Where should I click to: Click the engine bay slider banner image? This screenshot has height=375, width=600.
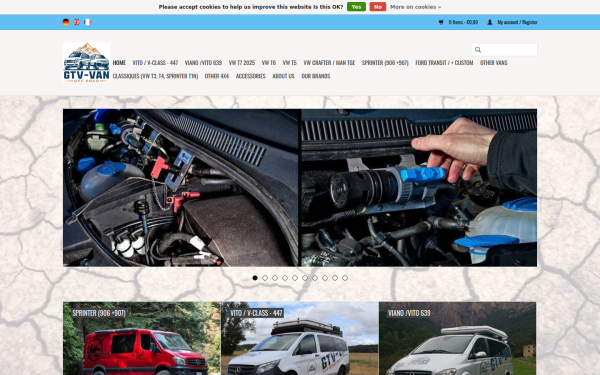300,188
